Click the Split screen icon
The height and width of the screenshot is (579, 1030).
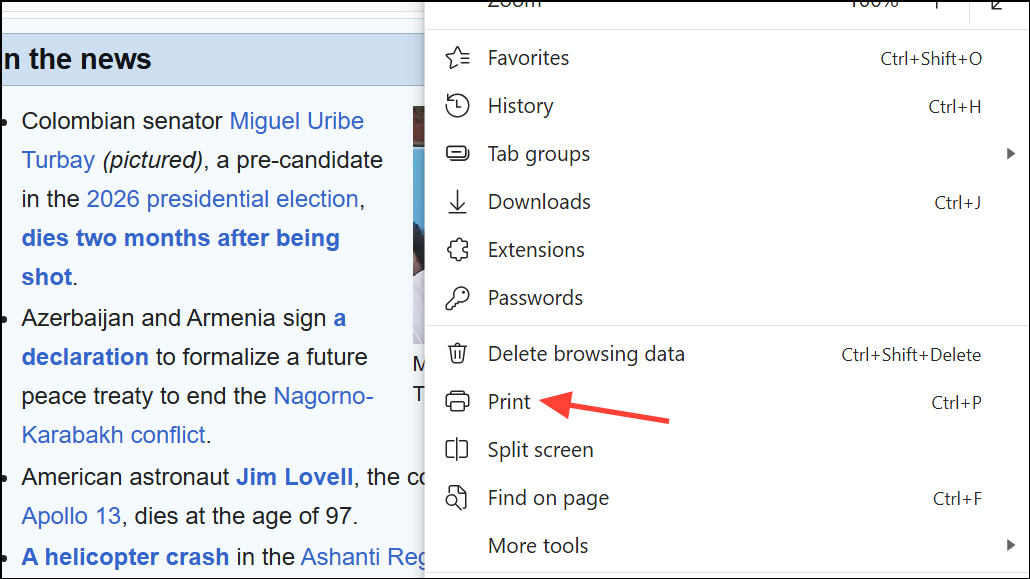(x=457, y=450)
